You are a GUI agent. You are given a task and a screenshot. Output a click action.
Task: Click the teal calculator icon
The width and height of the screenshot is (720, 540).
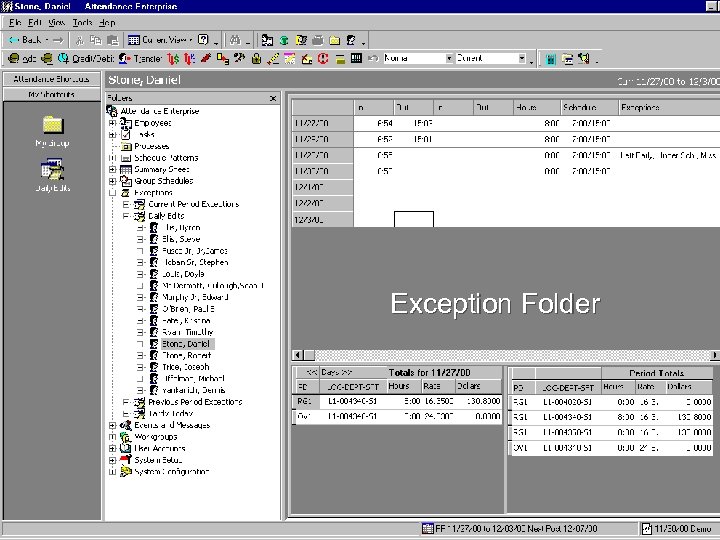(x=551, y=59)
